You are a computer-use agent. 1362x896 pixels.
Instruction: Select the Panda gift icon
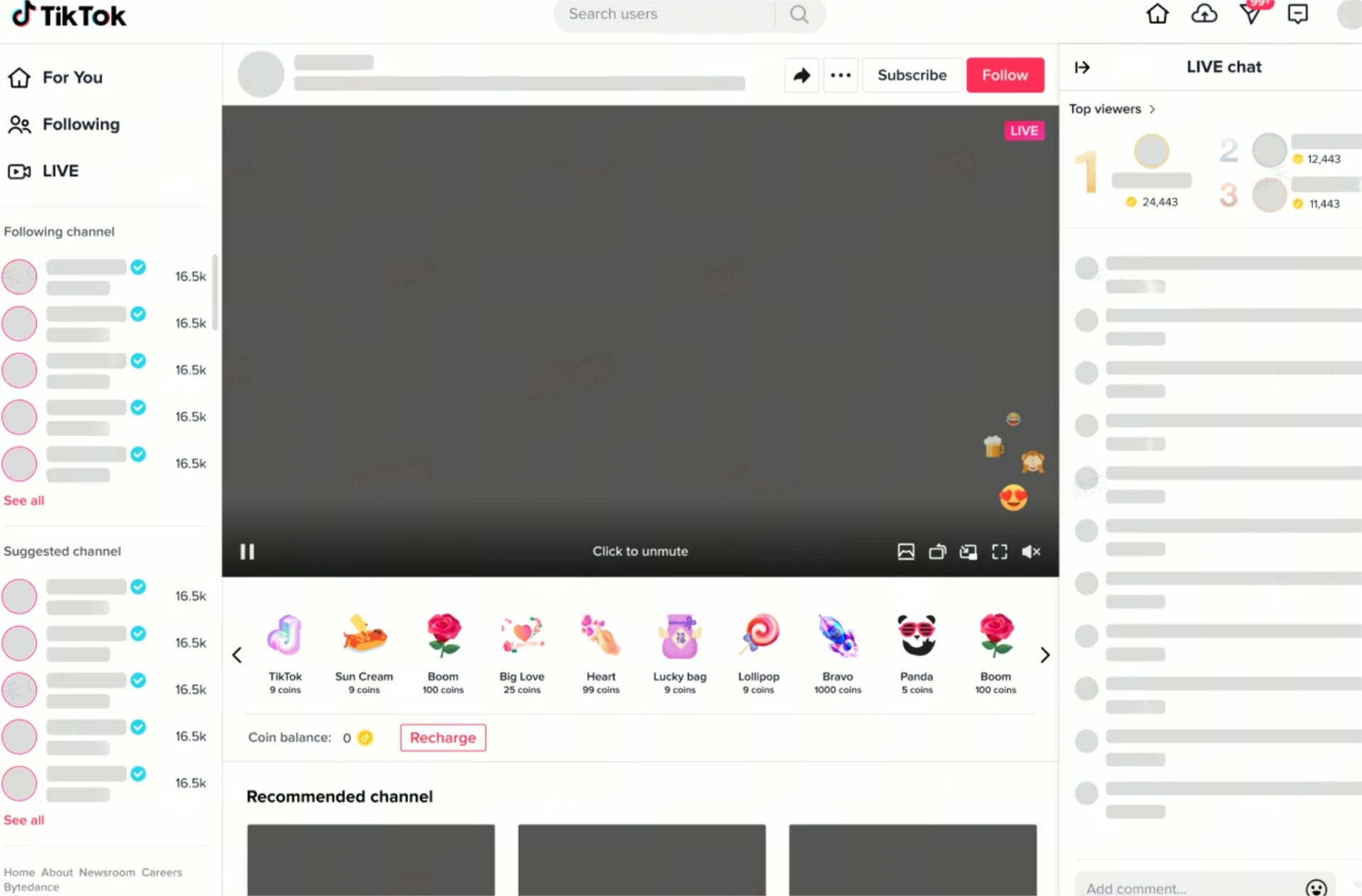tap(916, 635)
